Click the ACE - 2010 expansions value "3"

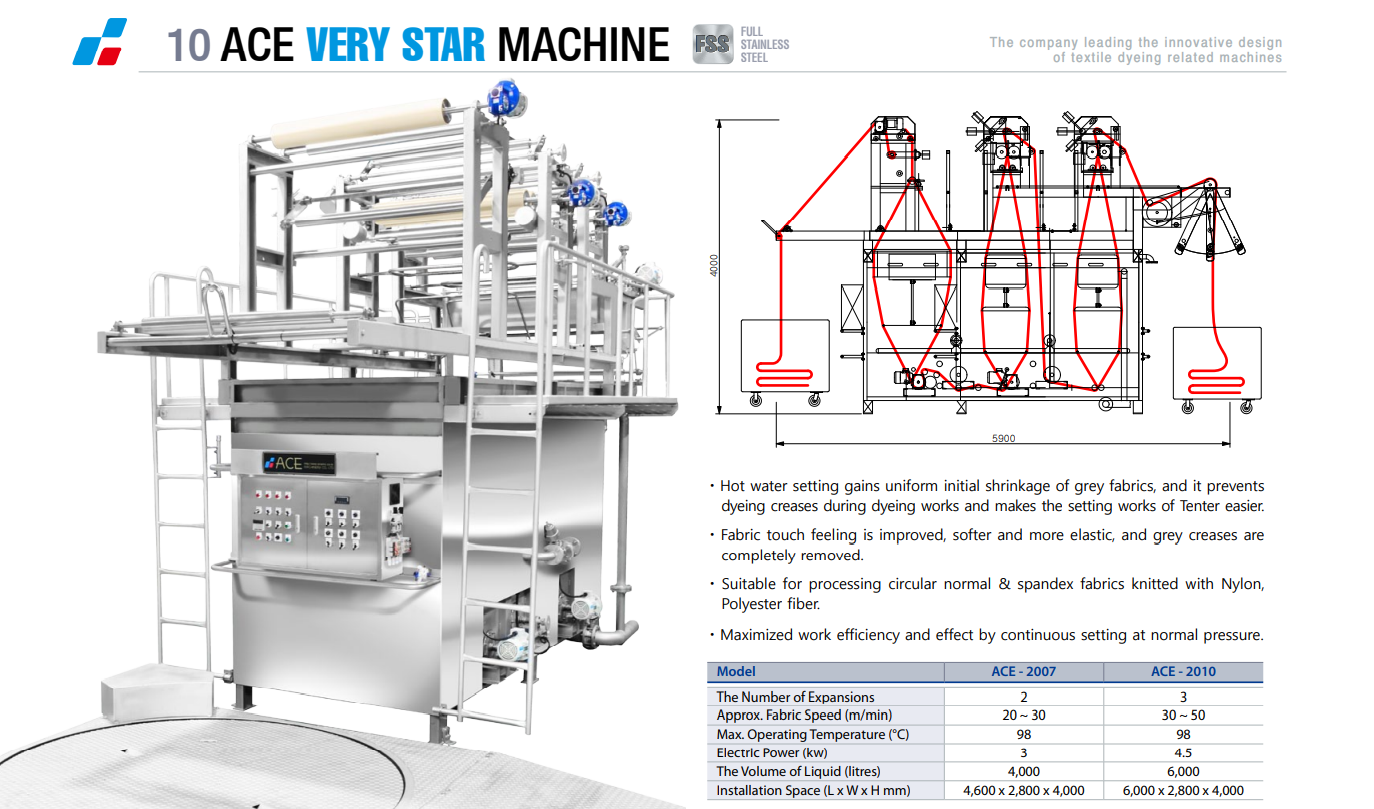tap(1183, 697)
